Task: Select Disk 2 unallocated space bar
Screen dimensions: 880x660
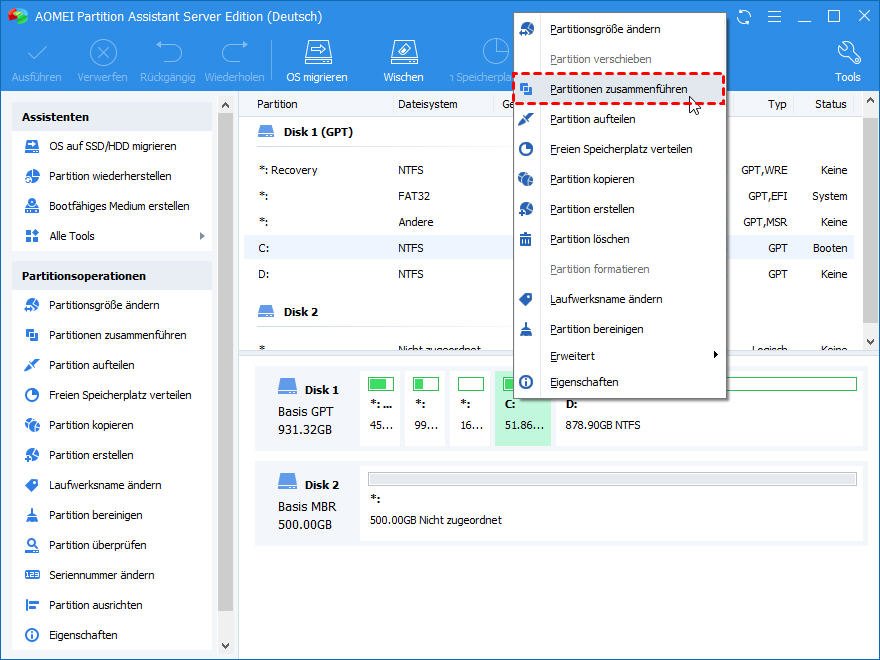Action: pos(612,479)
